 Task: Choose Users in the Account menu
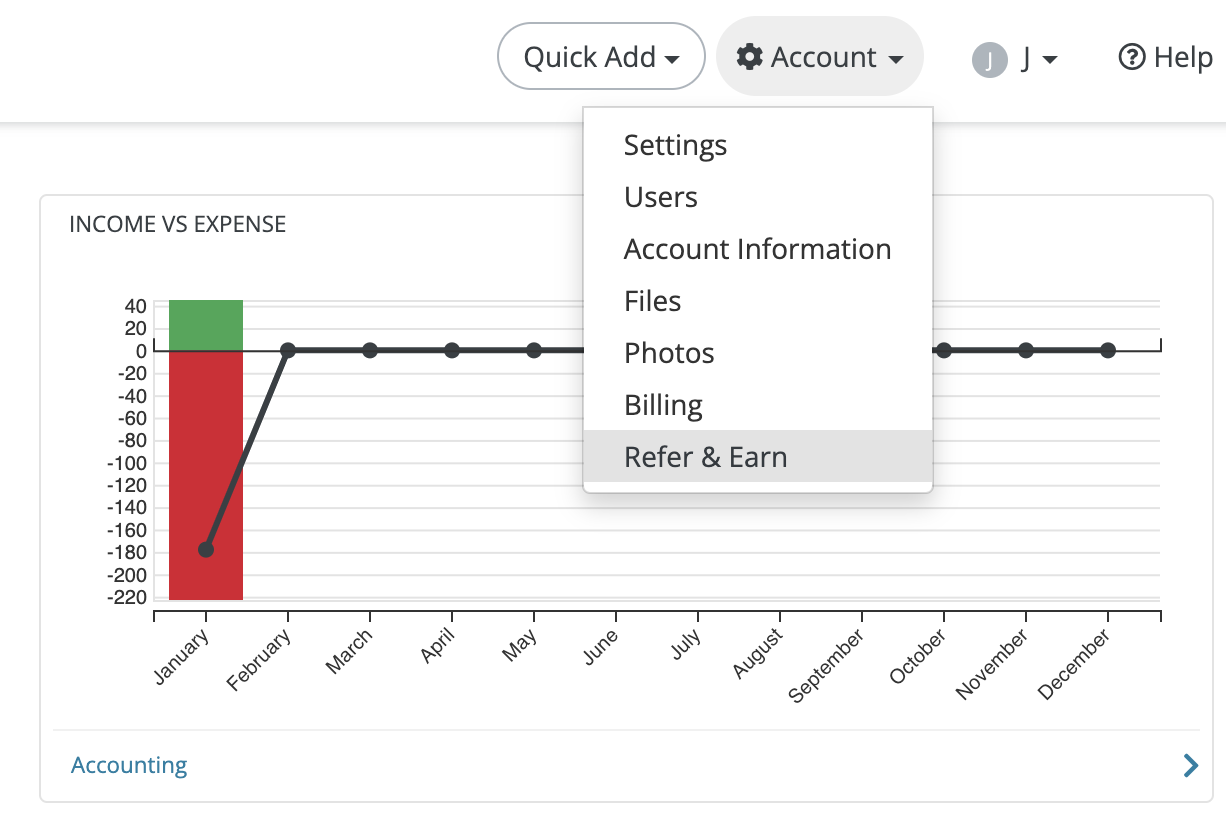pyautogui.click(x=660, y=197)
